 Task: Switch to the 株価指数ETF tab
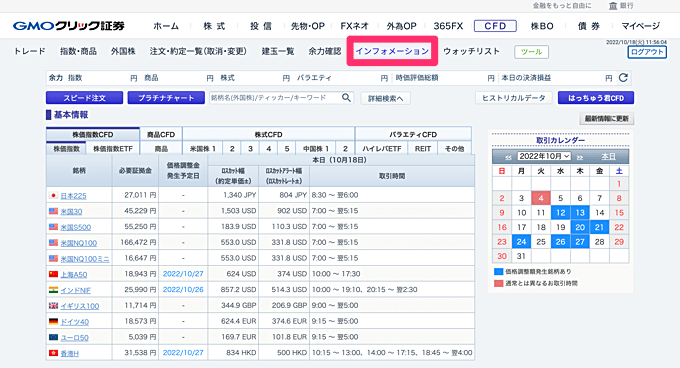(113, 149)
